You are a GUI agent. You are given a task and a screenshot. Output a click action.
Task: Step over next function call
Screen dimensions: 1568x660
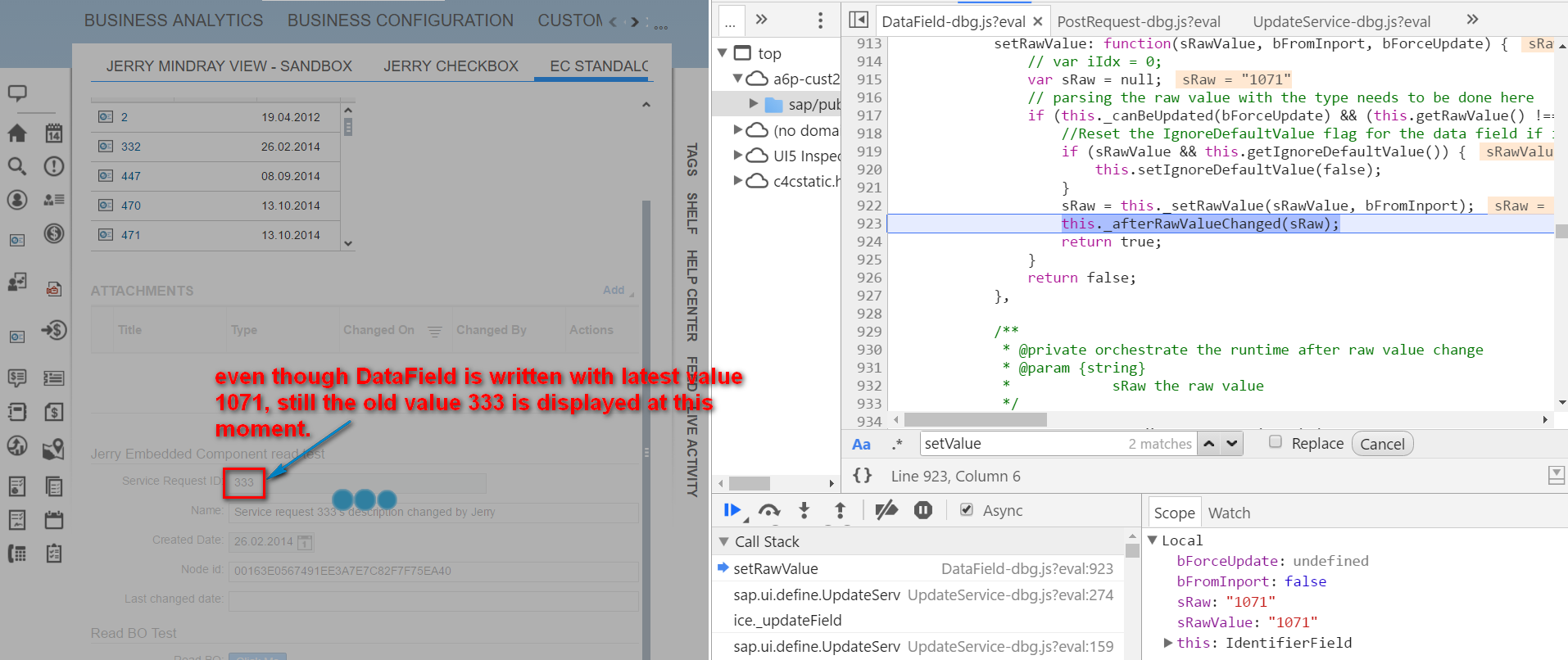(x=768, y=511)
